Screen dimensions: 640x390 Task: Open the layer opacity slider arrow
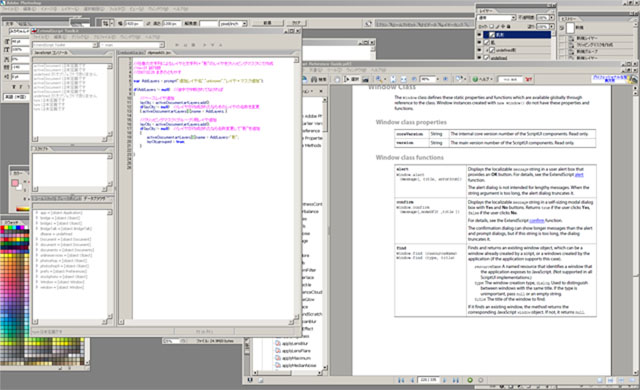[x=551, y=18]
